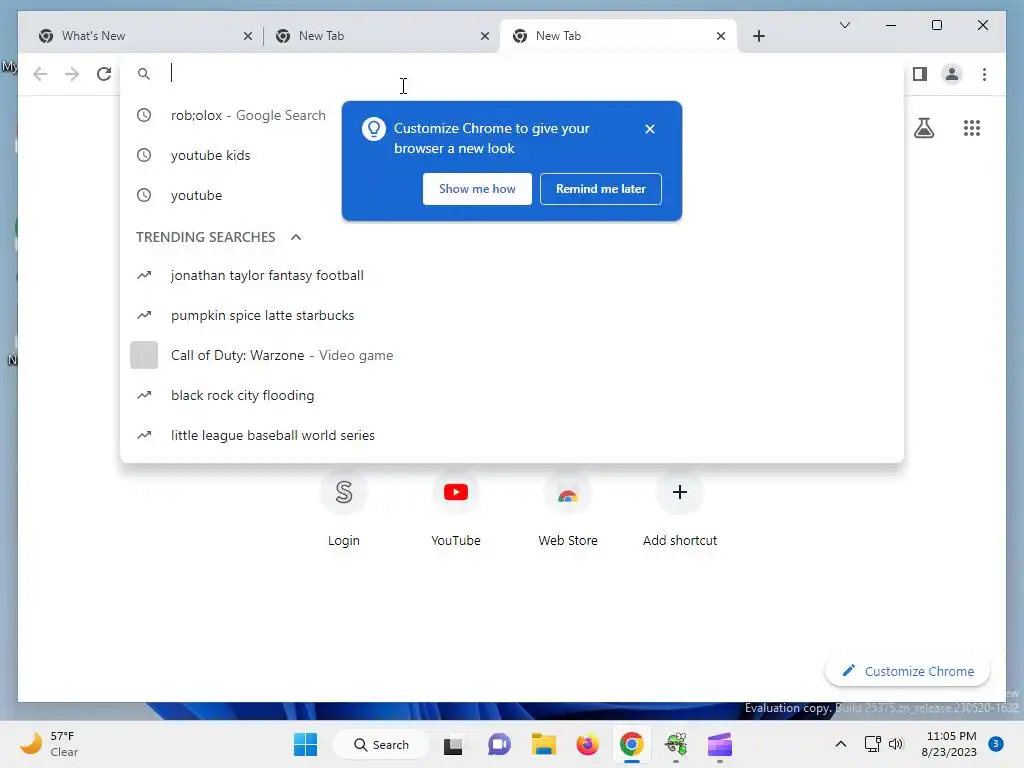Click the Chrome taskbar icon
Viewport: 1024px width, 768px height.
click(x=632, y=744)
